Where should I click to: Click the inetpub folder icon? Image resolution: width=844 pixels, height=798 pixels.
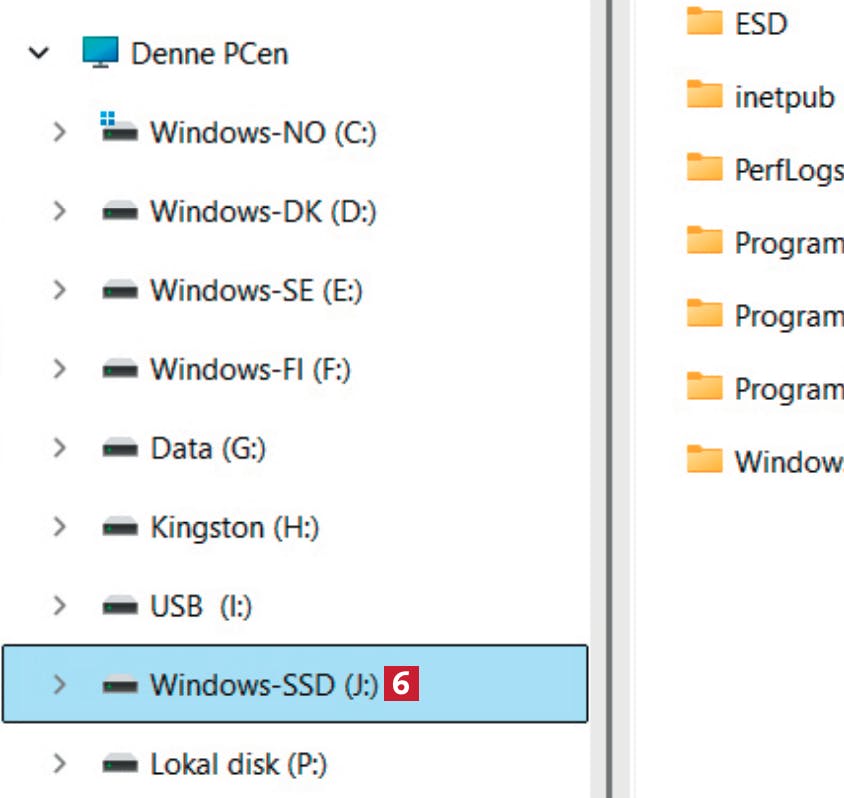(705, 94)
